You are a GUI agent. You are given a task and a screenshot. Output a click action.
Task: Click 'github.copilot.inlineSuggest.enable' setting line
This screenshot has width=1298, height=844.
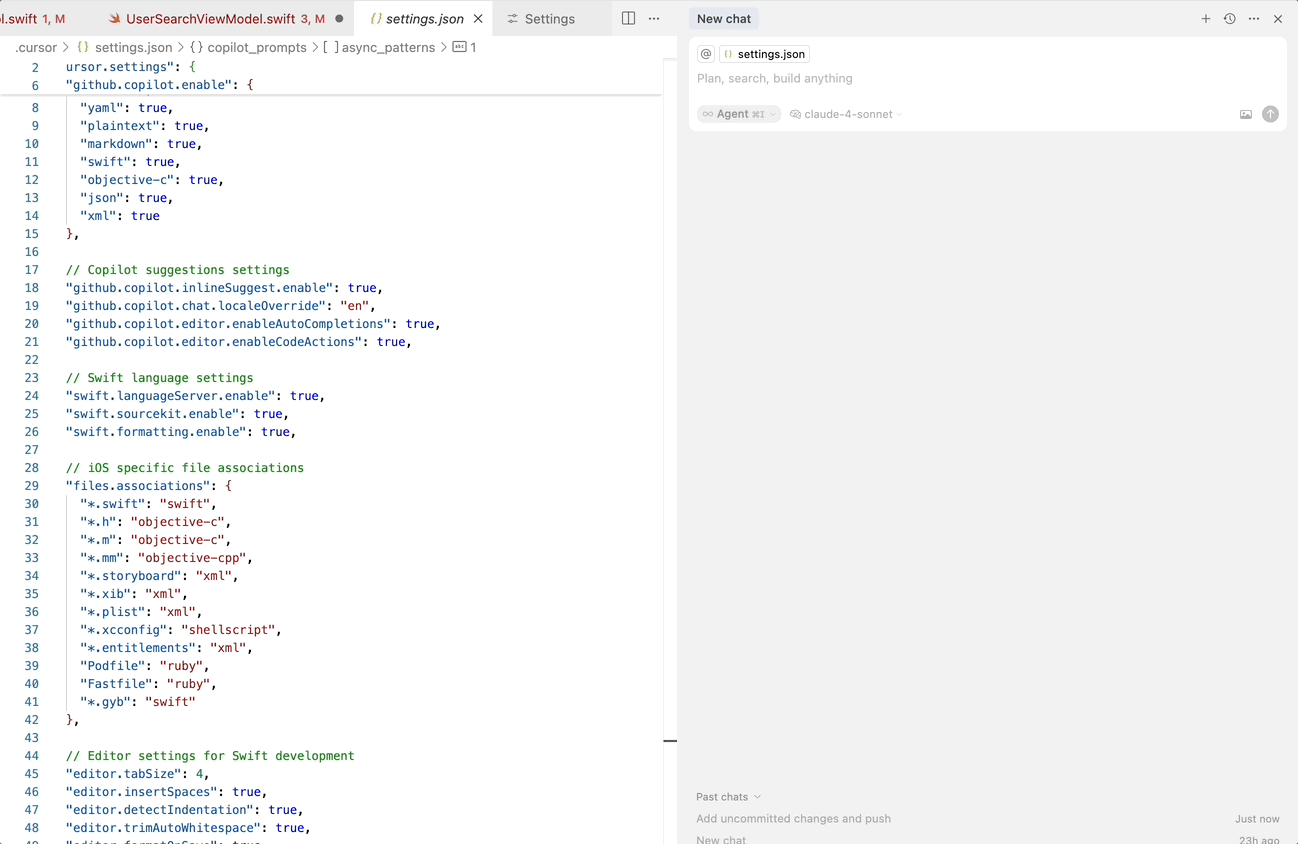pyautogui.click(x=225, y=288)
